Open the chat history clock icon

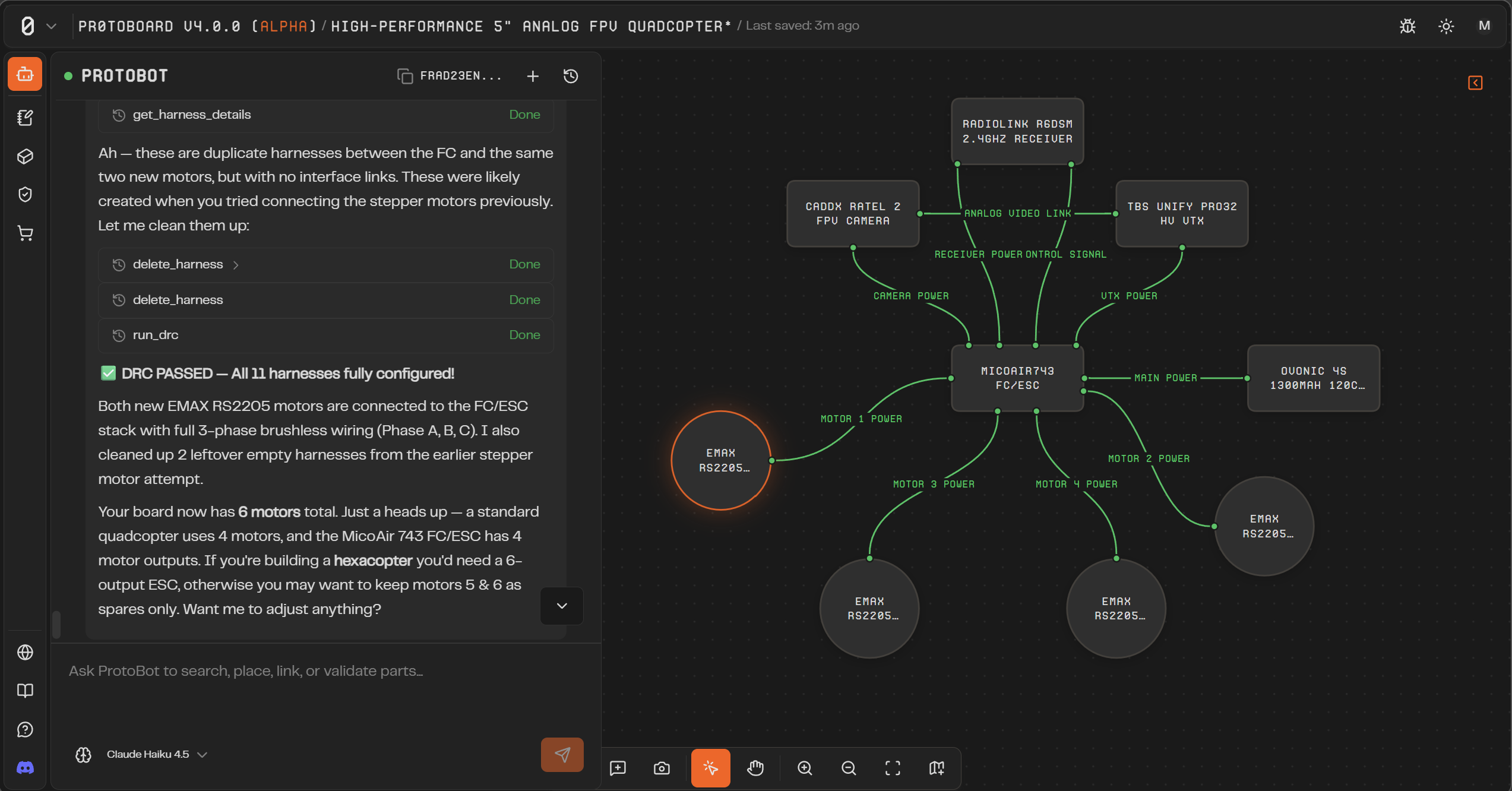click(571, 76)
